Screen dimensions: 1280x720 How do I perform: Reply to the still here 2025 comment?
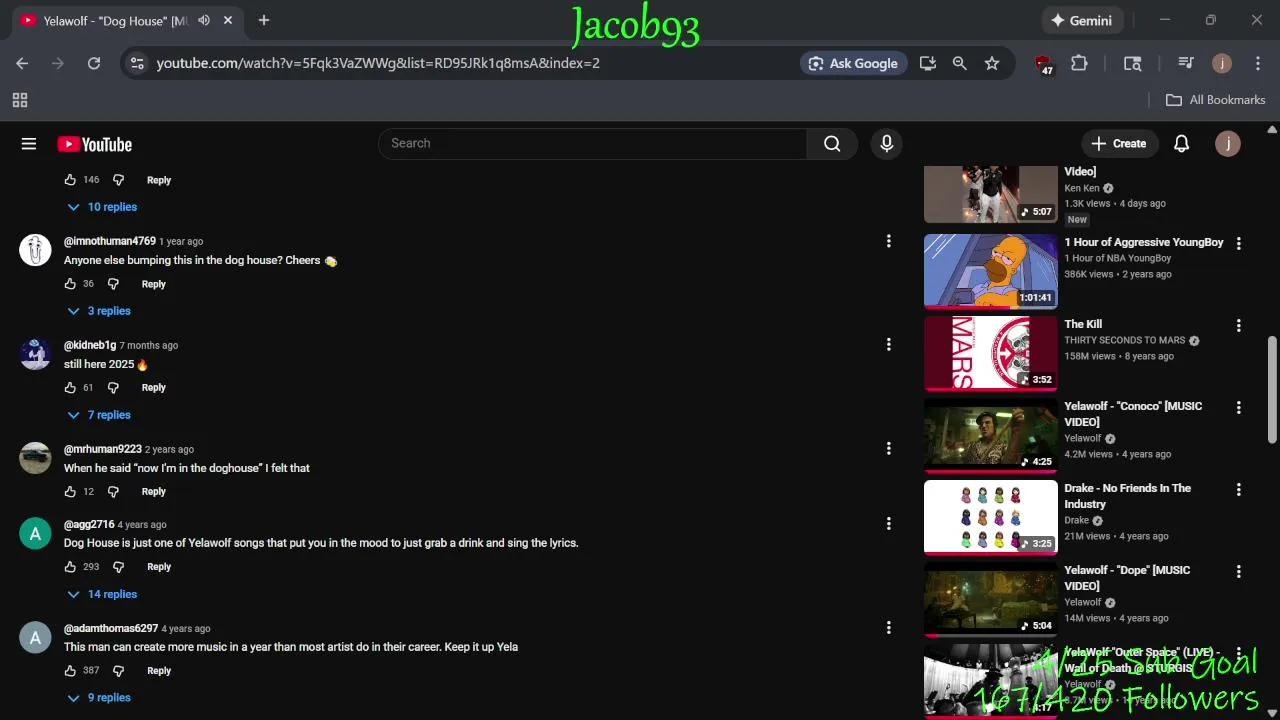(153, 388)
